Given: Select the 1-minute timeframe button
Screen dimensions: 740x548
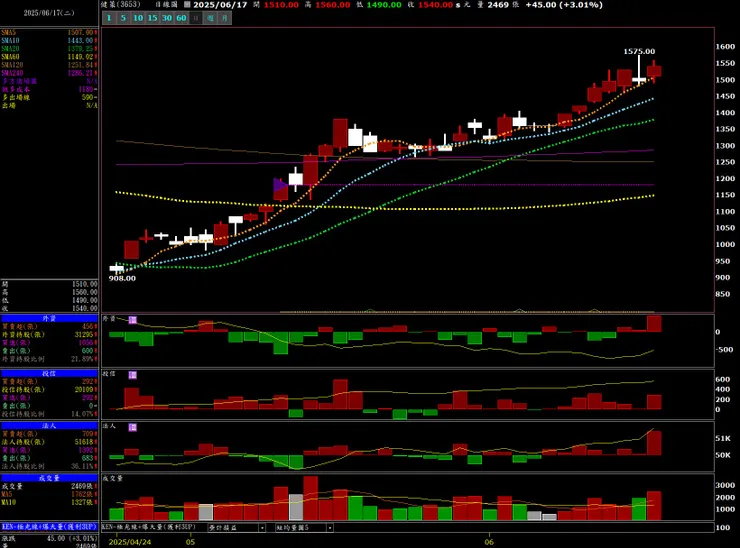Looking at the screenshot, I should click(109, 18).
